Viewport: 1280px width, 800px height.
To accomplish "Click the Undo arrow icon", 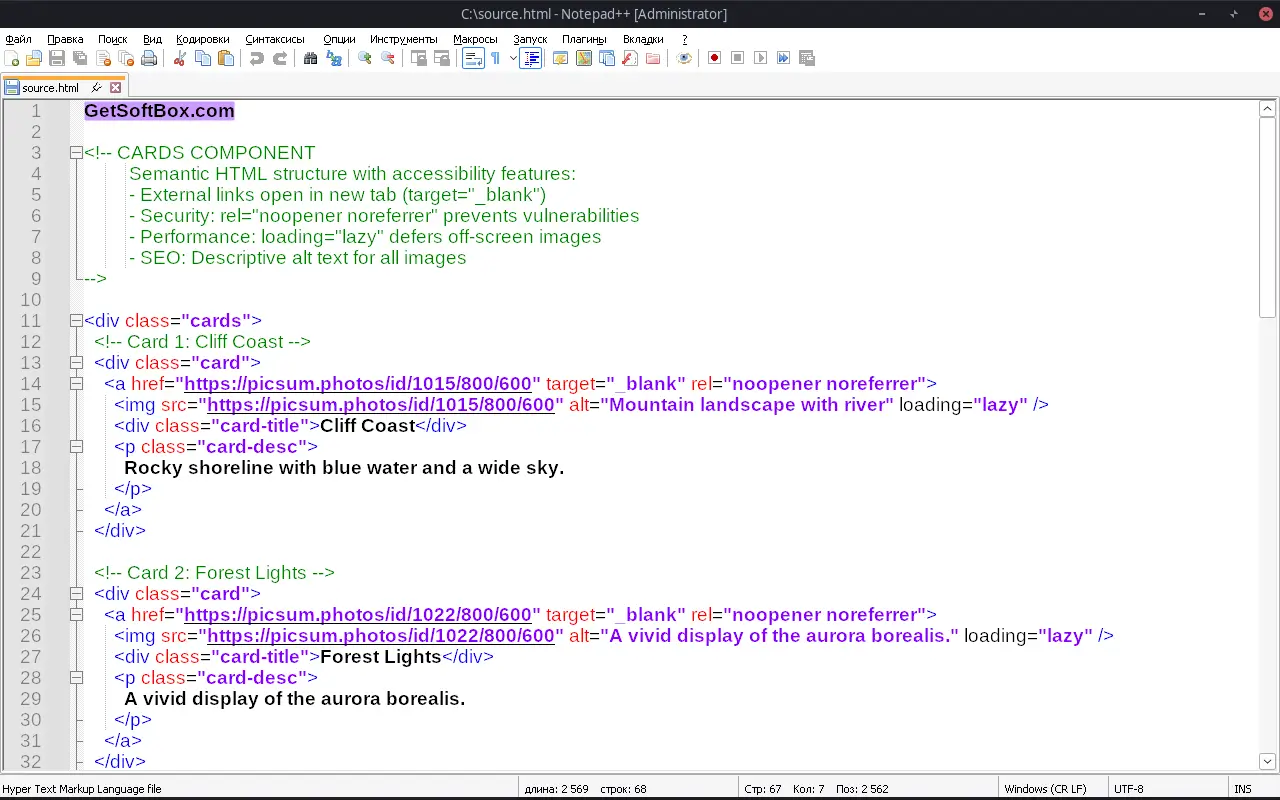I will click(x=257, y=58).
